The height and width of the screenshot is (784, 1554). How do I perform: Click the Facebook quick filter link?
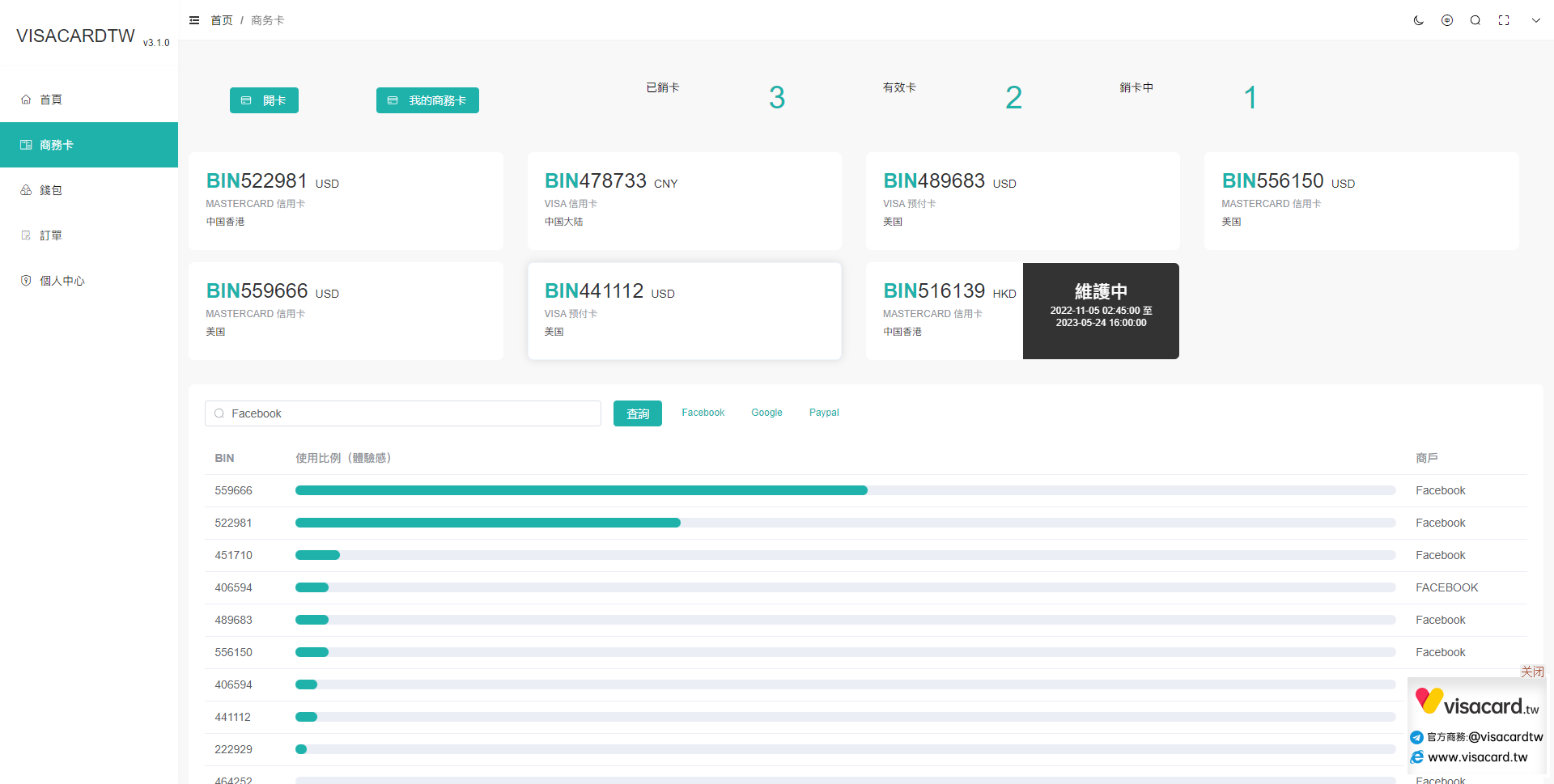pos(703,413)
